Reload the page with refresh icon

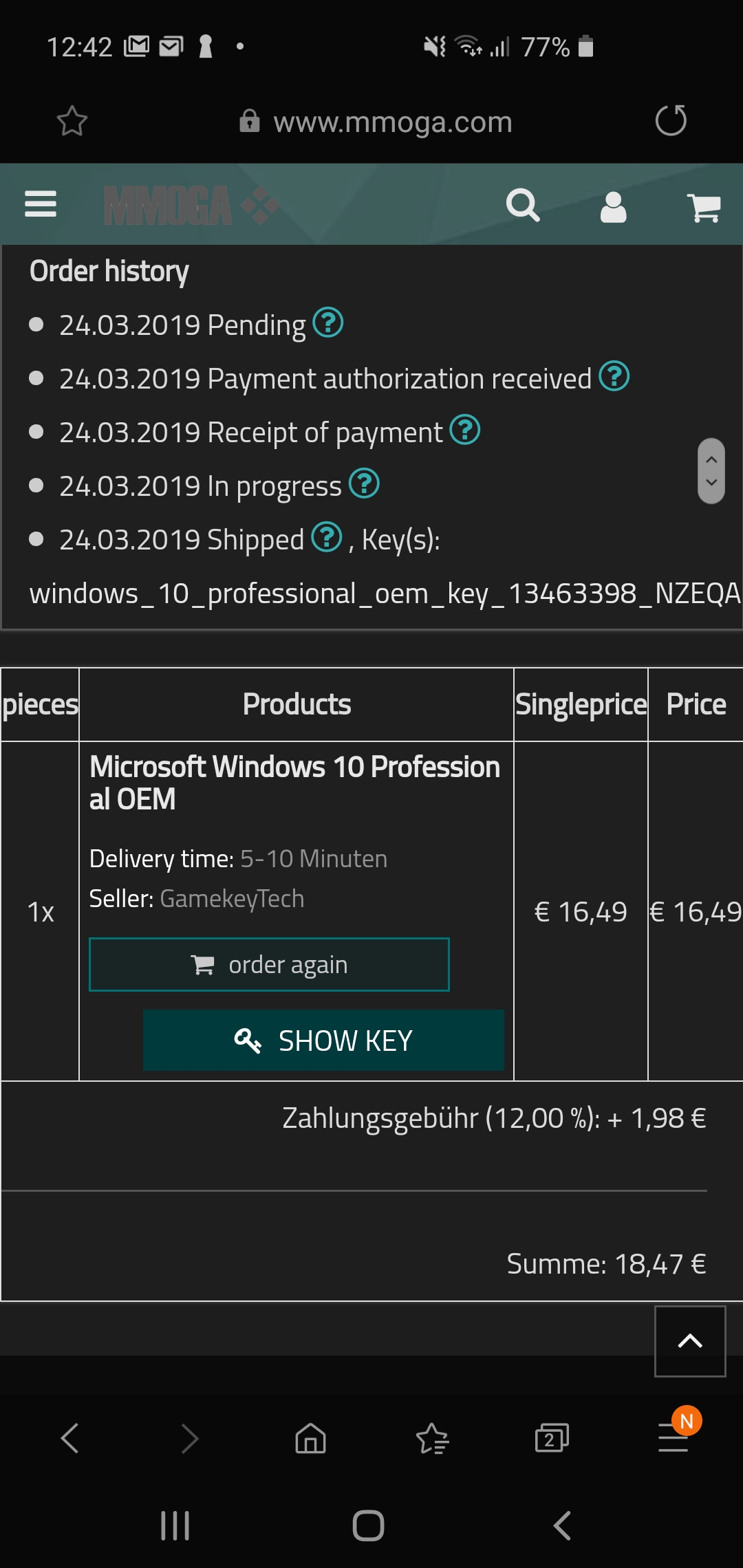(671, 121)
